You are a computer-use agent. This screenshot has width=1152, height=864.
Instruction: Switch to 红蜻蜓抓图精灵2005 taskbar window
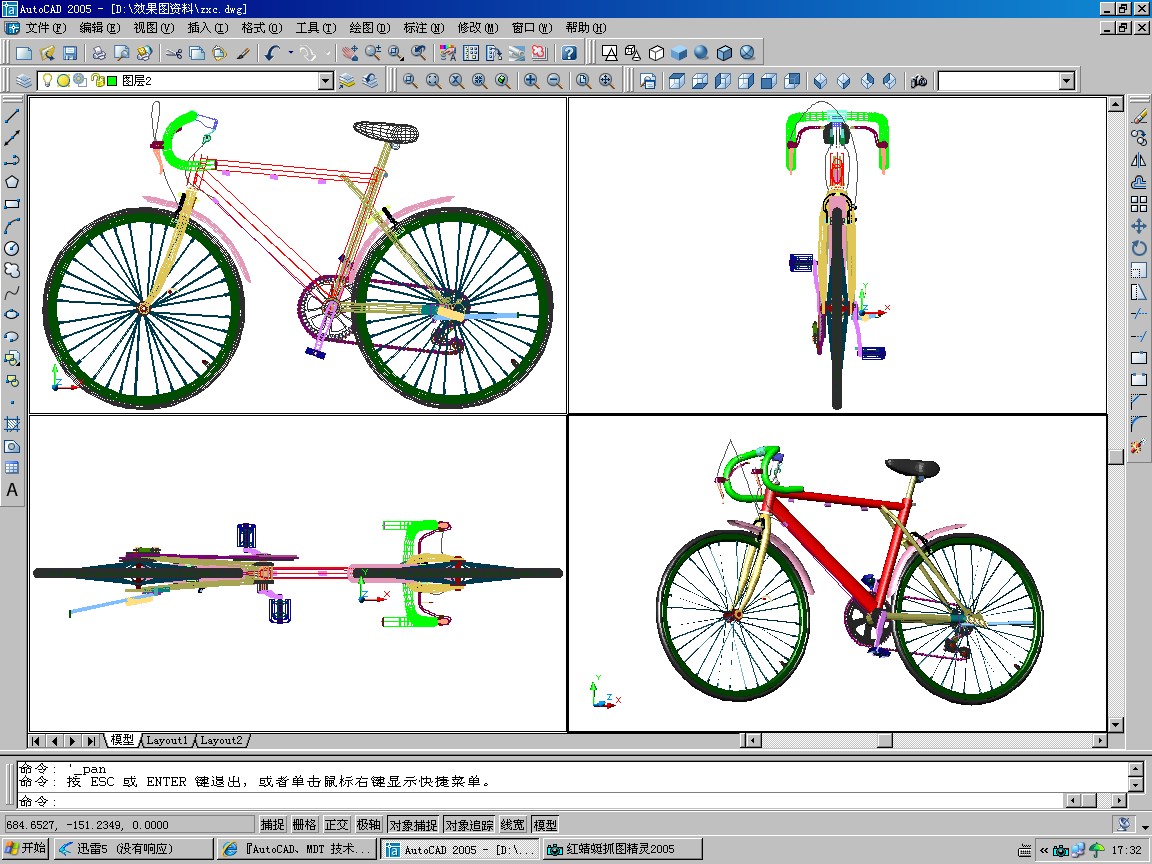623,849
